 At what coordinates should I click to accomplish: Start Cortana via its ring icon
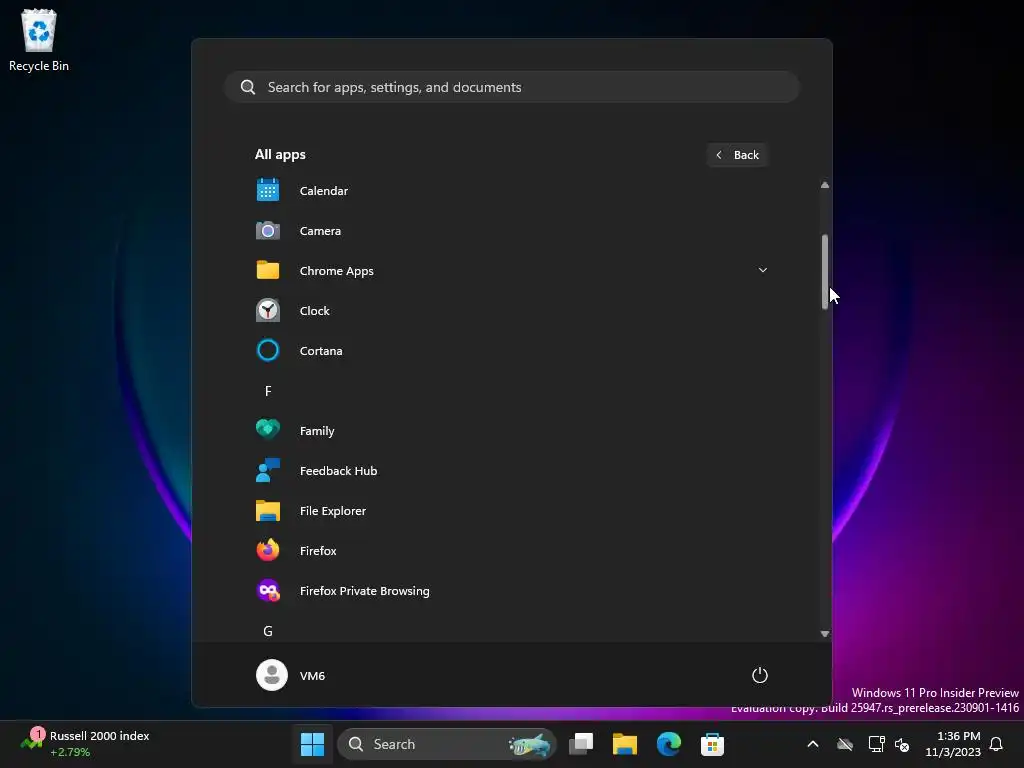pyautogui.click(x=268, y=350)
